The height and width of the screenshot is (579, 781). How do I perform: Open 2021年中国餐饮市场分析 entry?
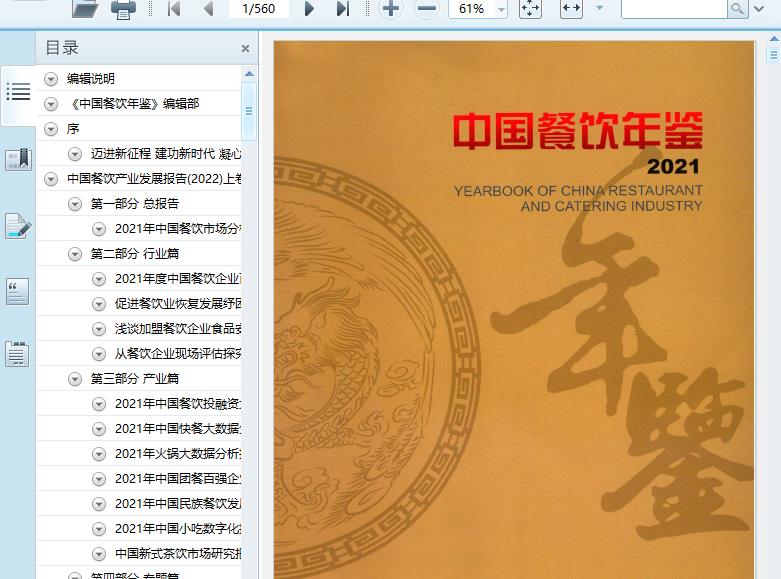[x=178, y=229]
